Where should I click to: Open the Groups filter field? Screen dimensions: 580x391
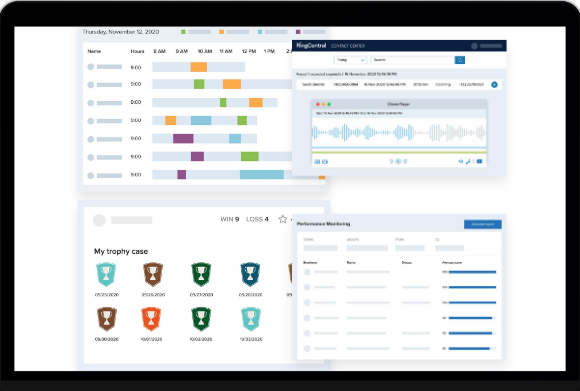click(367, 248)
